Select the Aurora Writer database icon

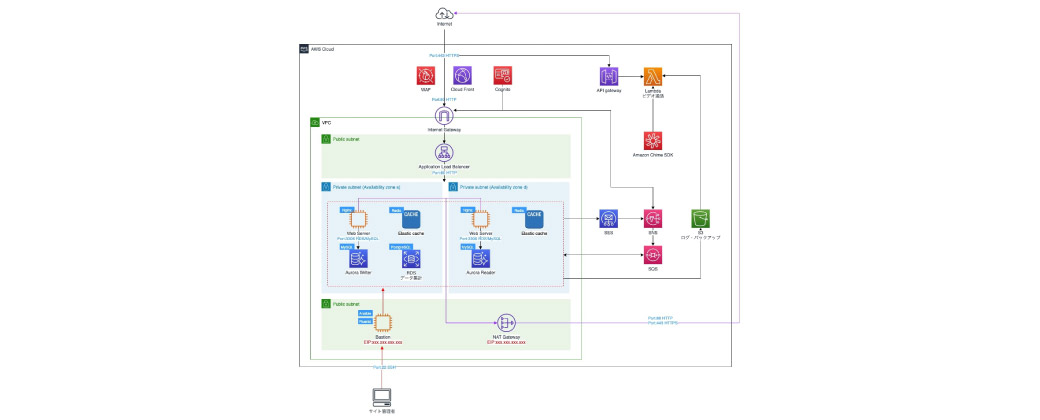(x=358, y=259)
